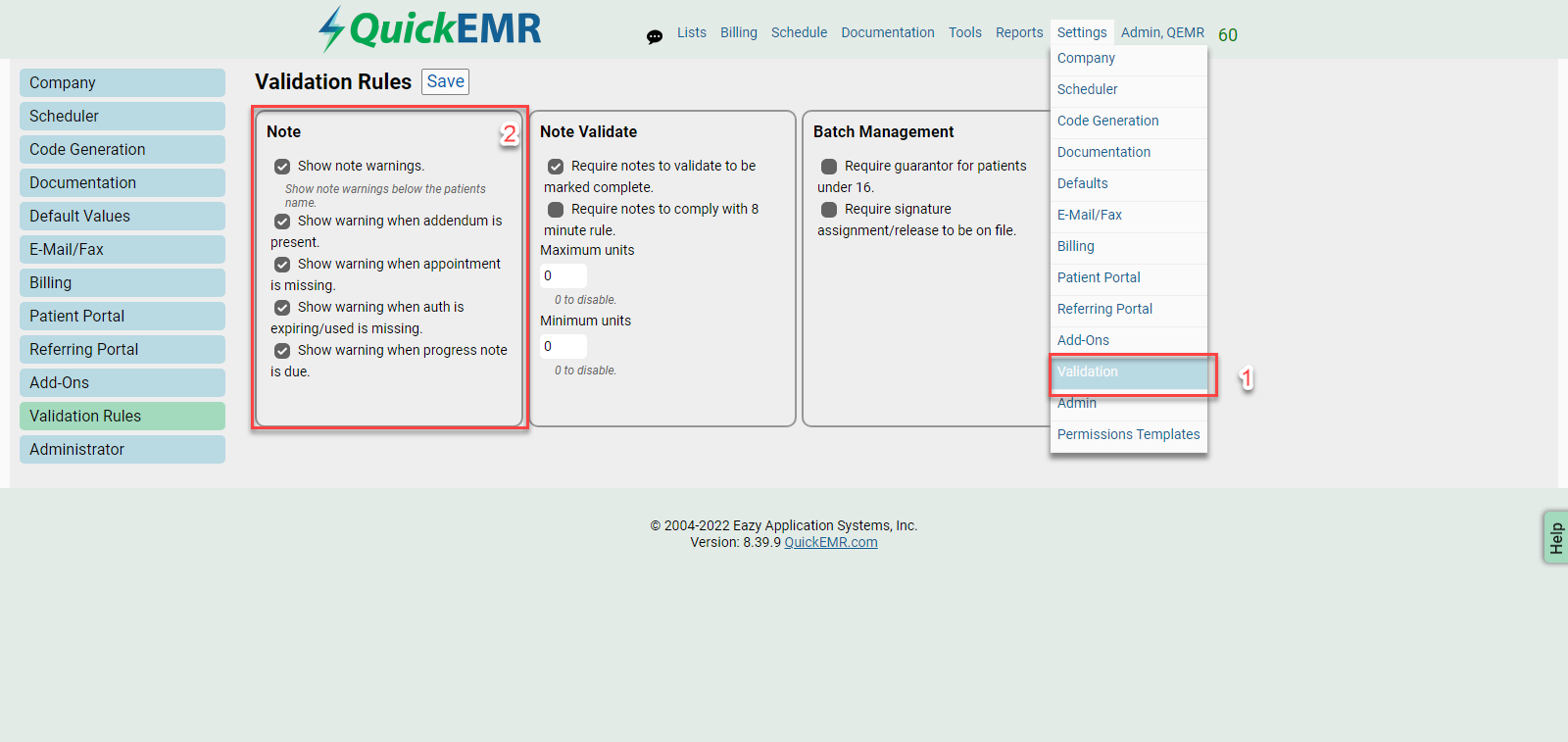Click the Save button for Validation Rules

[446, 81]
